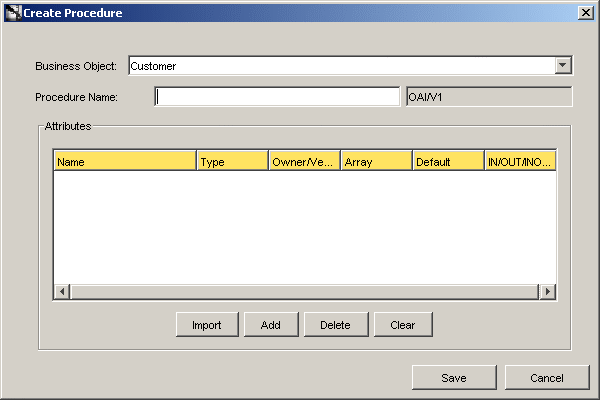Click the Add attribute button
The image size is (600, 400).
[x=271, y=325]
